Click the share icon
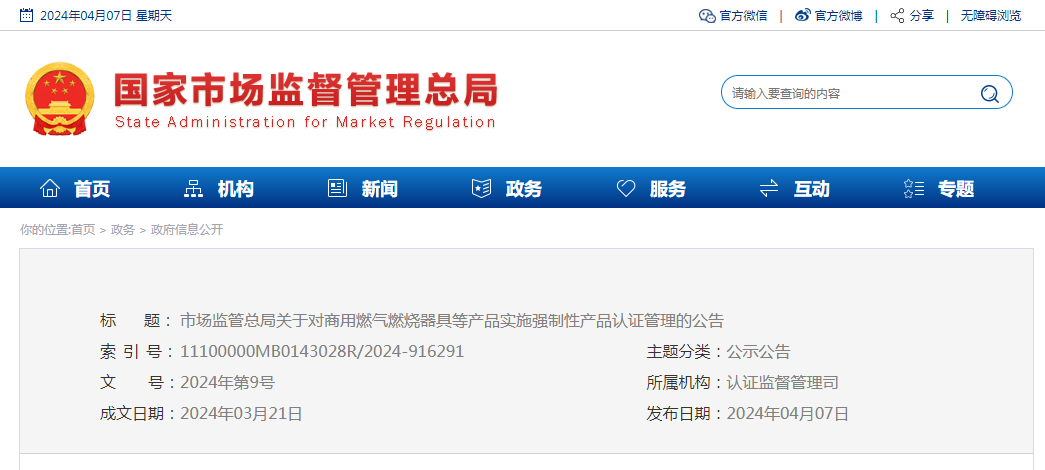Screen dimensions: 1045x470 click(x=897, y=16)
